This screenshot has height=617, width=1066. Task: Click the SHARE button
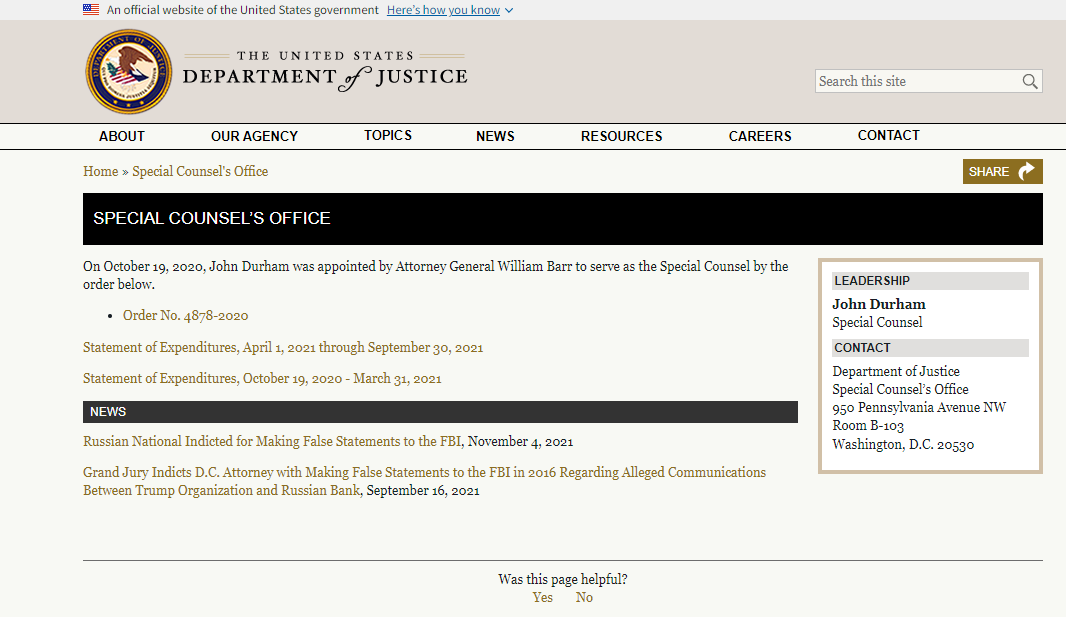click(x=1002, y=171)
